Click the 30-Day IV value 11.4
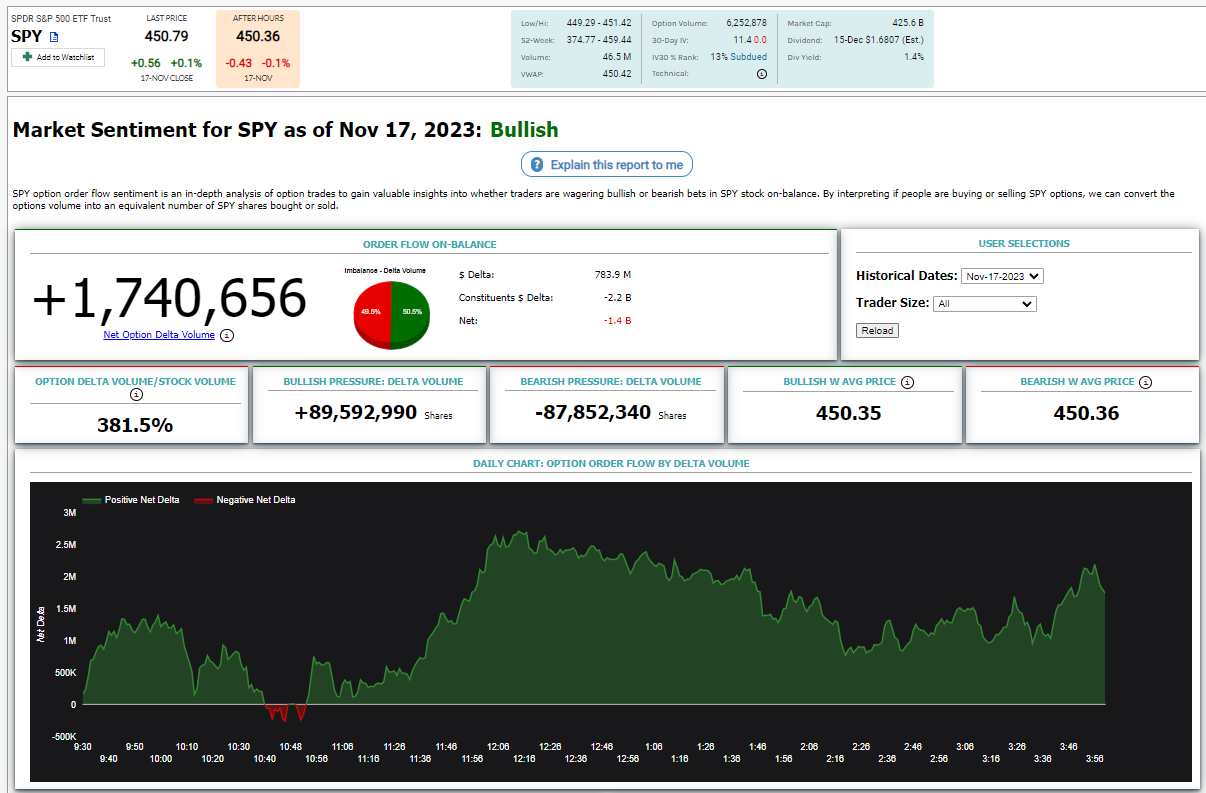The image size is (1206, 793). [x=741, y=40]
